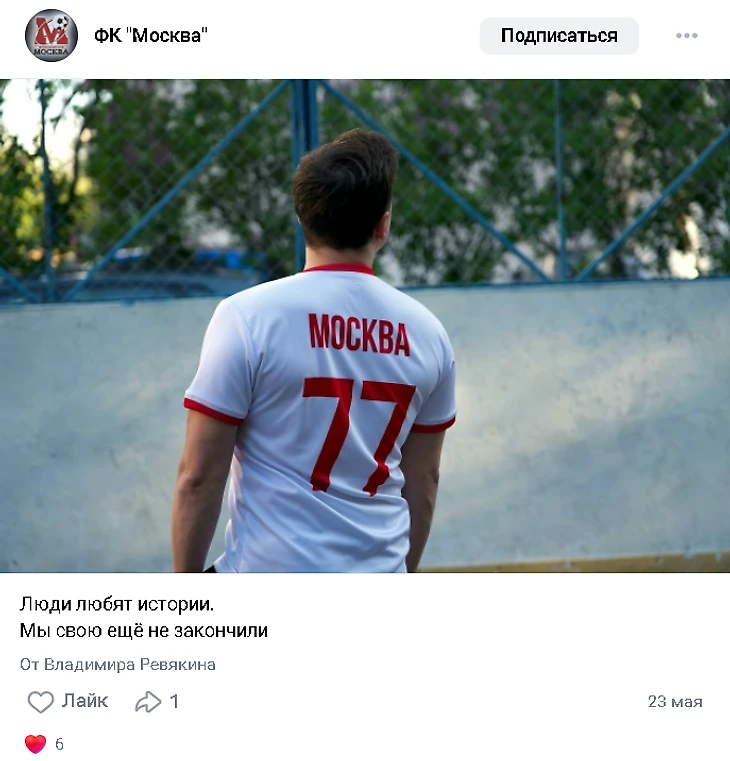This screenshot has width=730, height=761.
Task: Click the Подписаться subscribe button
Action: (559, 36)
